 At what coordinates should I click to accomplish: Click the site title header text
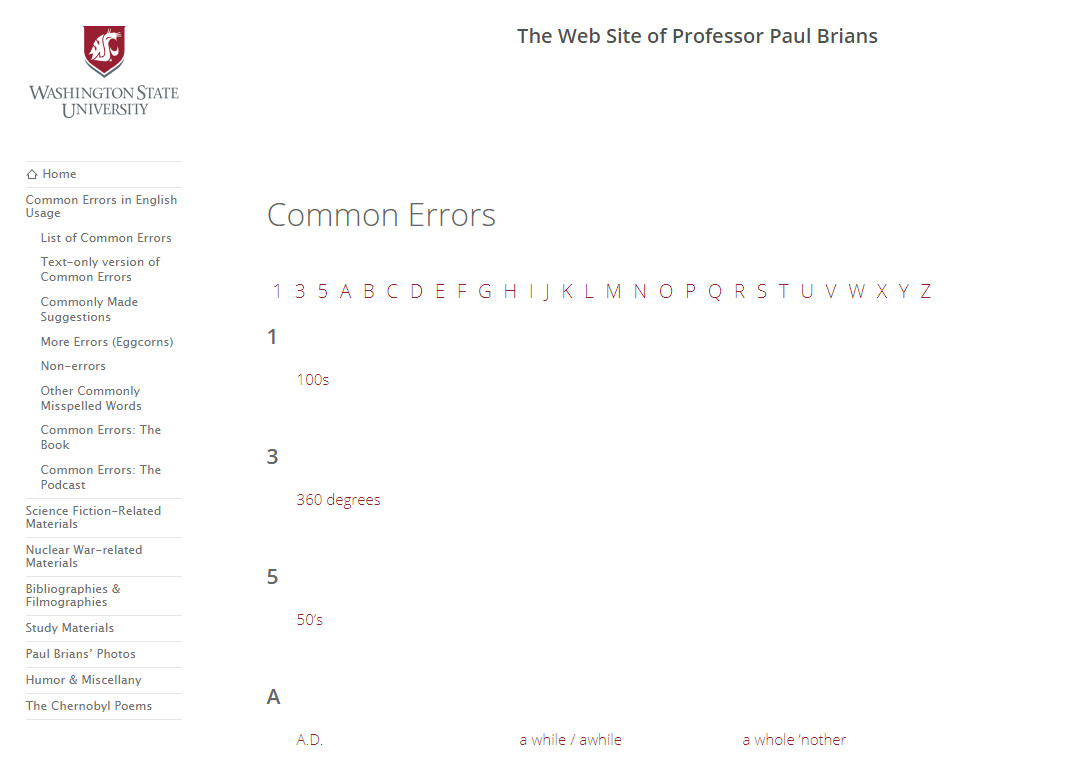click(697, 36)
